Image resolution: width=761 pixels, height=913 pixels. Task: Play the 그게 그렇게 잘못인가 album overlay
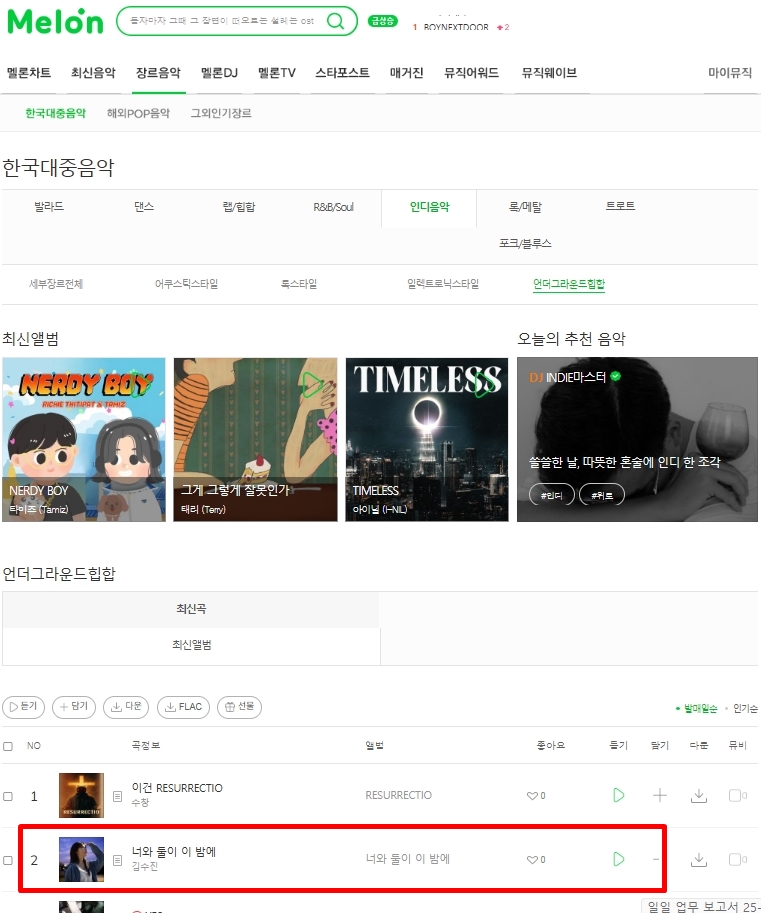tap(312, 384)
